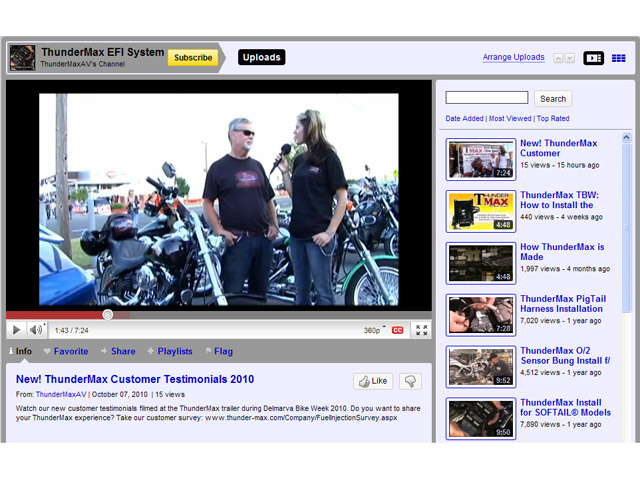
Task: Click the '15 views - 15 hours ago' text
Action: click(x=560, y=165)
